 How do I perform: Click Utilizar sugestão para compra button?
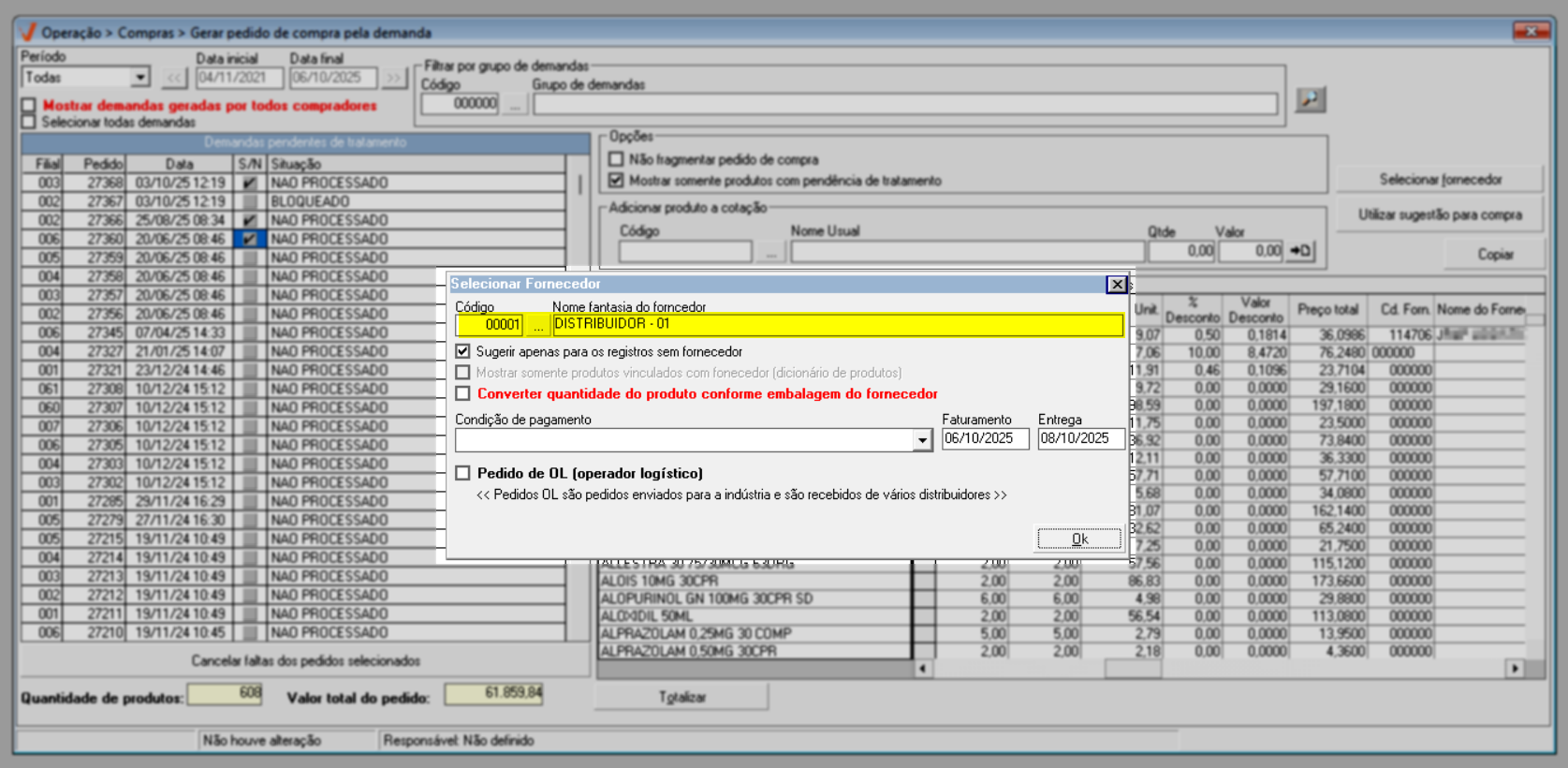tap(1439, 215)
